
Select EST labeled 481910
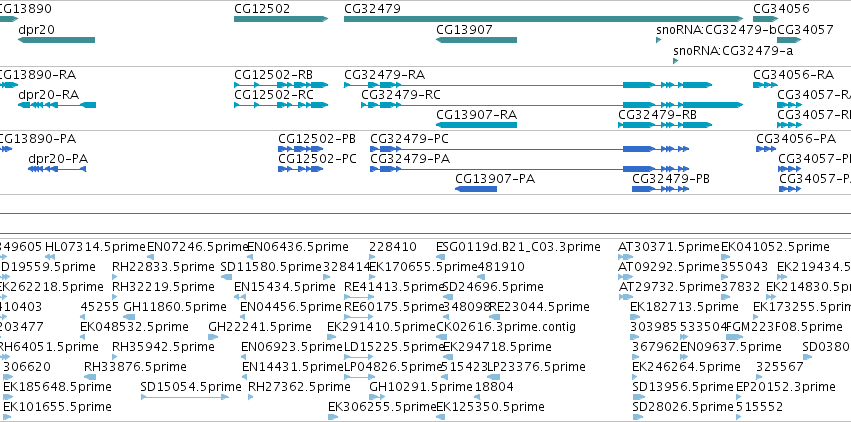click(501, 266)
